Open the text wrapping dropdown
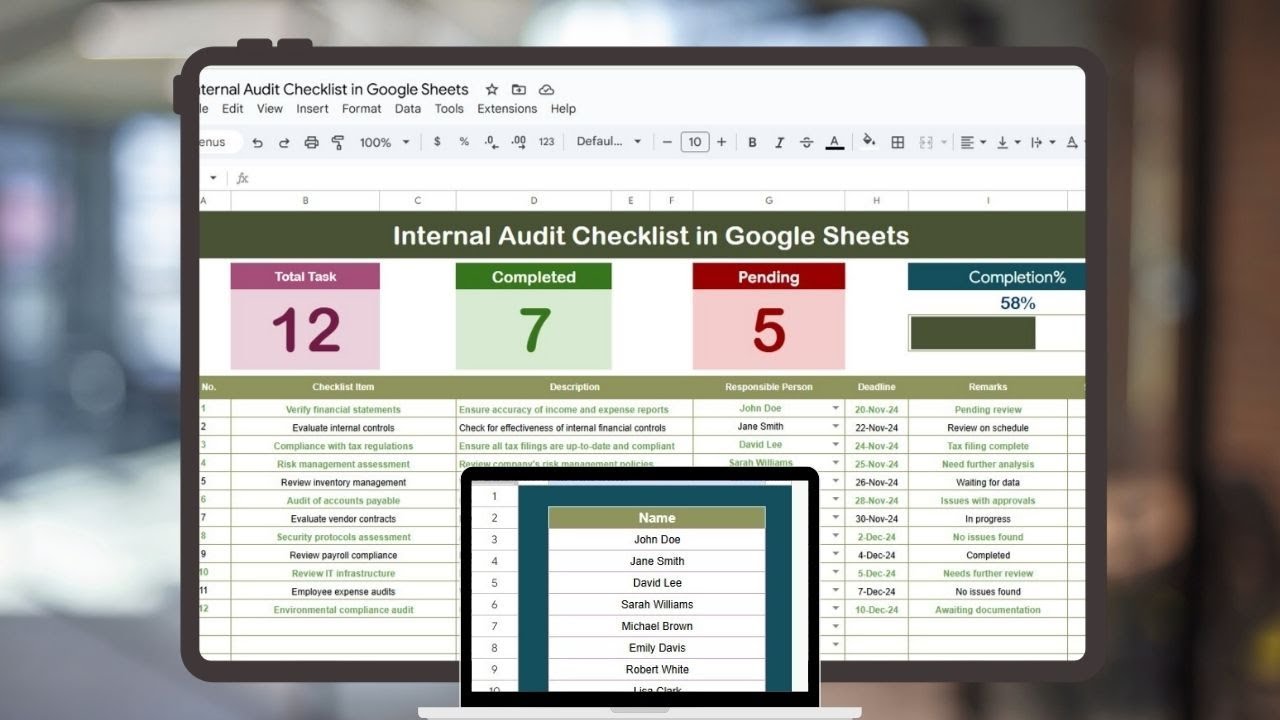The height and width of the screenshot is (720, 1280). coord(1042,142)
